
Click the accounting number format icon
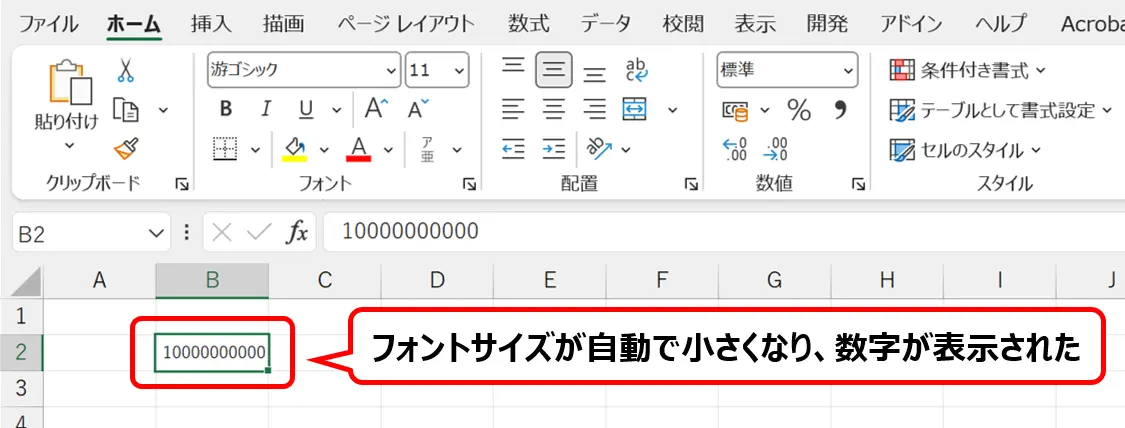pyautogui.click(x=735, y=110)
